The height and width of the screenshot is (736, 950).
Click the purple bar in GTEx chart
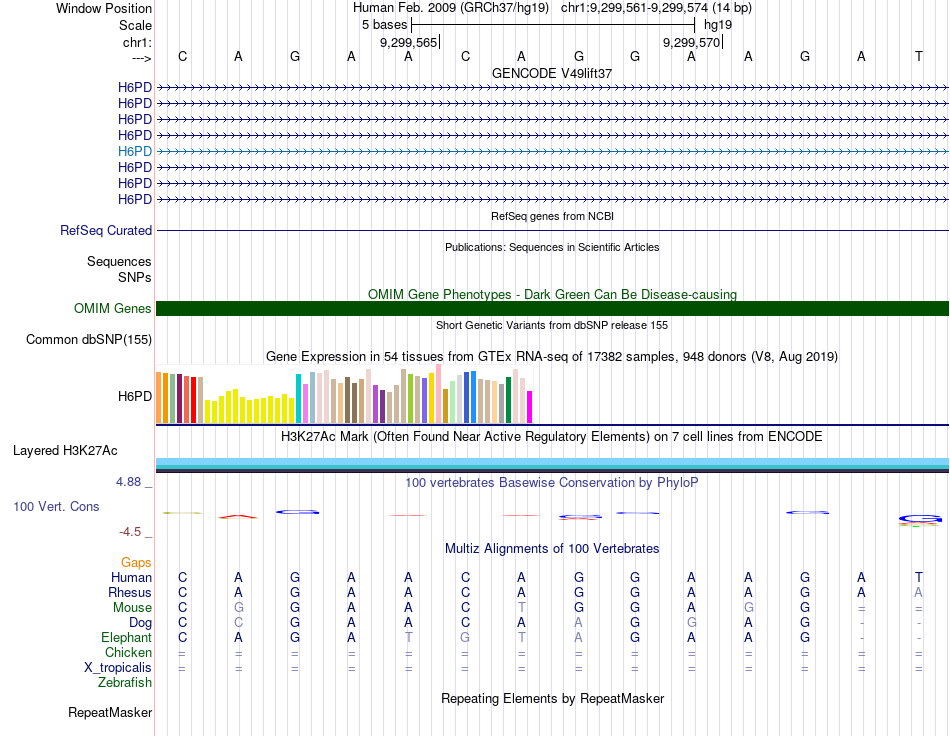coord(376,404)
